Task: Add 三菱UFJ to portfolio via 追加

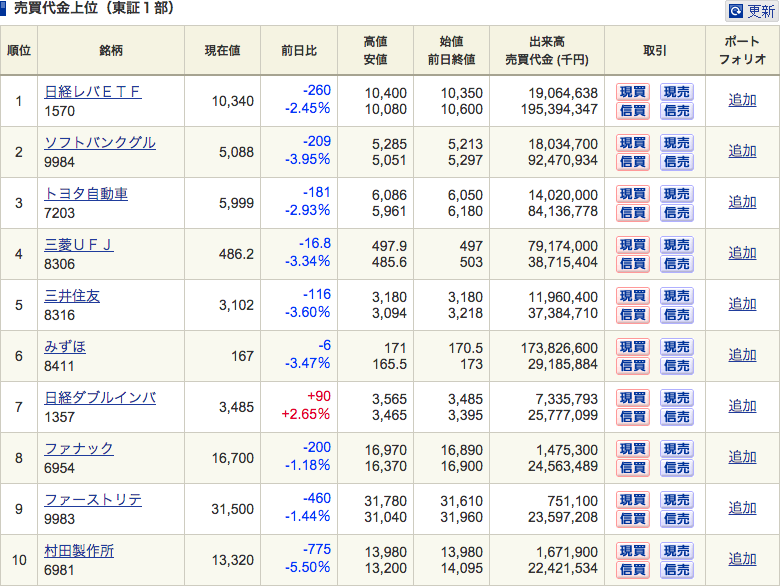Action: coord(742,253)
